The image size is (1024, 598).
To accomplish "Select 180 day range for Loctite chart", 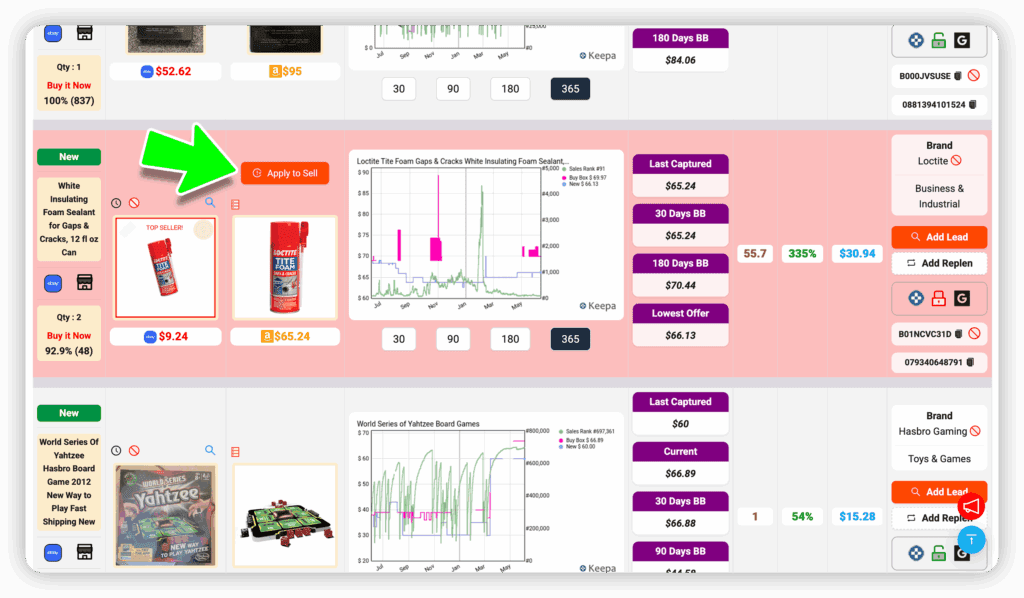I will pos(510,339).
